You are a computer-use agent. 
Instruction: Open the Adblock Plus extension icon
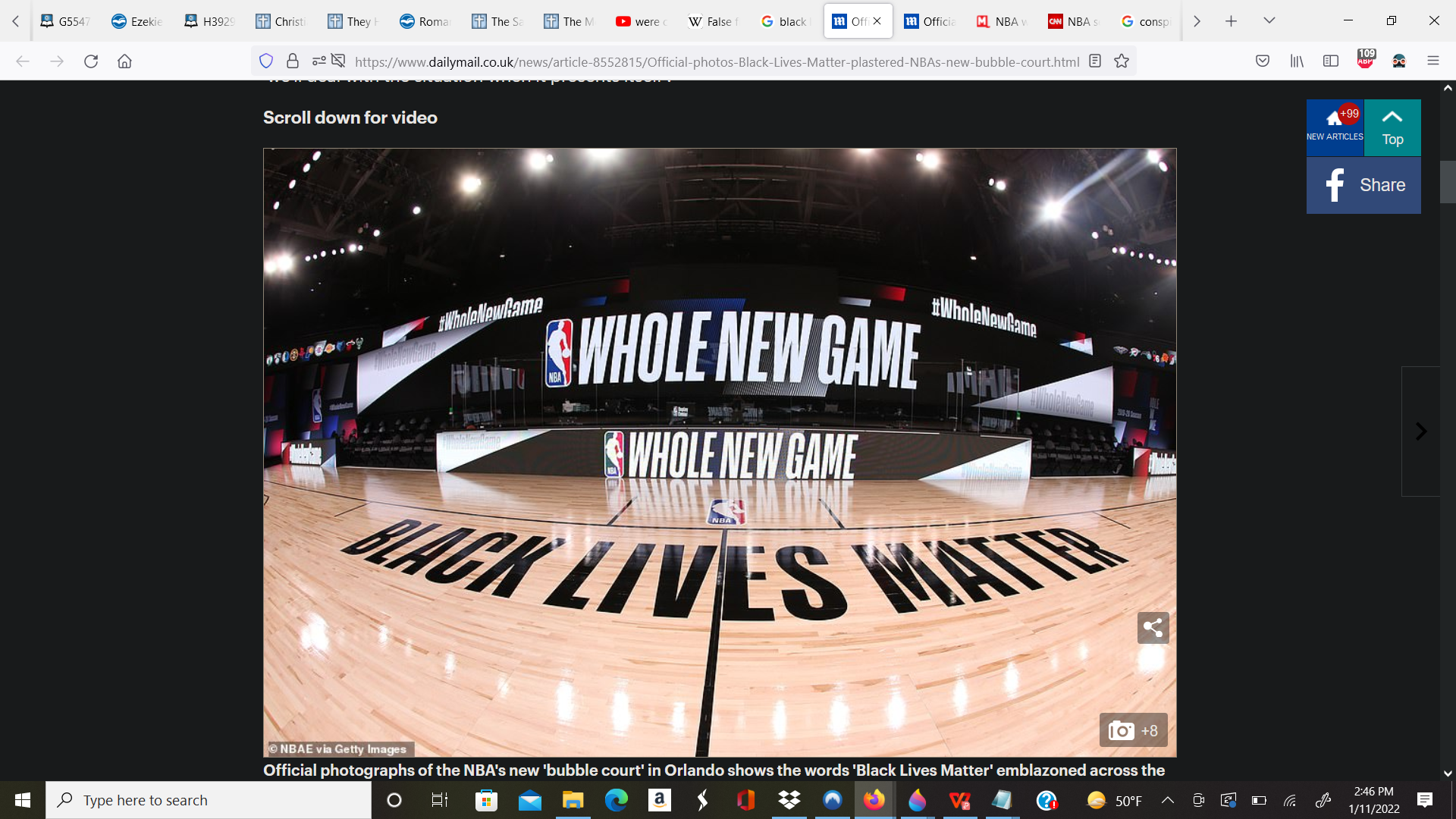[x=1365, y=61]
